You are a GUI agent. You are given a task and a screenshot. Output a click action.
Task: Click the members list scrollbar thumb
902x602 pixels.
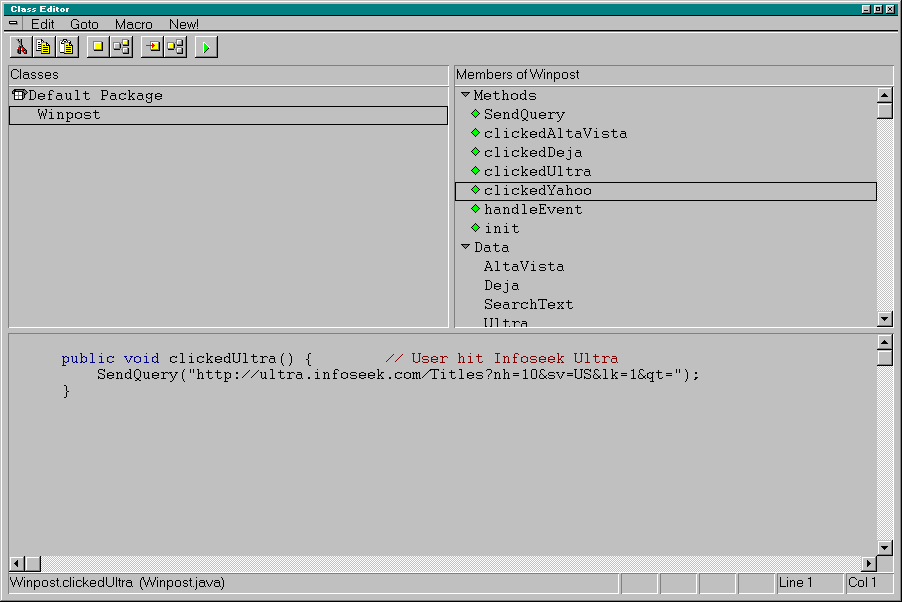[885, 111]
